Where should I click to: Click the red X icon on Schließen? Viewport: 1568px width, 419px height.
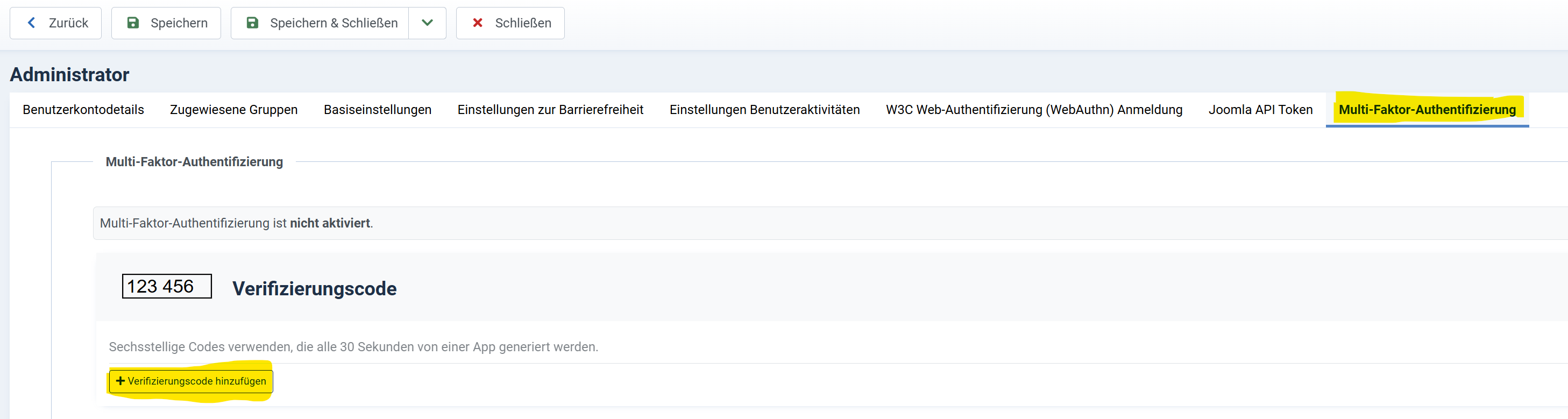click(x=478, y=23)
